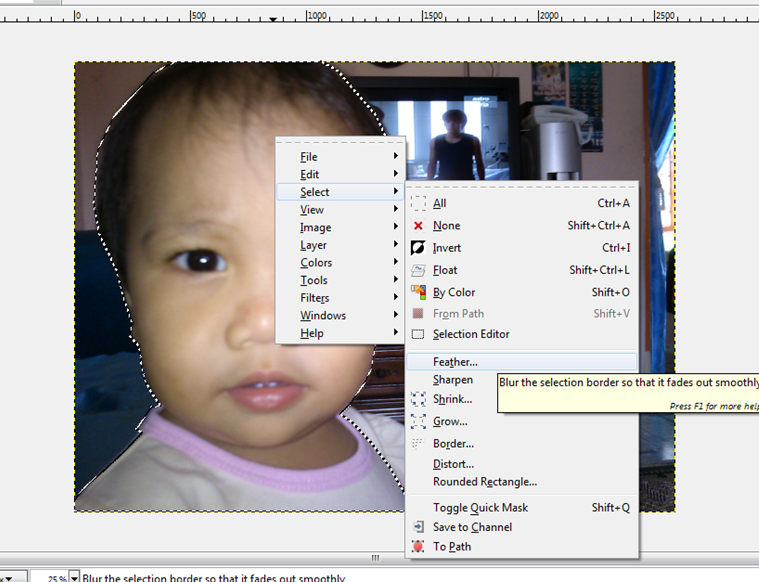
Task: Choose Rounded Rectangle... option
Action: point(522,482)
